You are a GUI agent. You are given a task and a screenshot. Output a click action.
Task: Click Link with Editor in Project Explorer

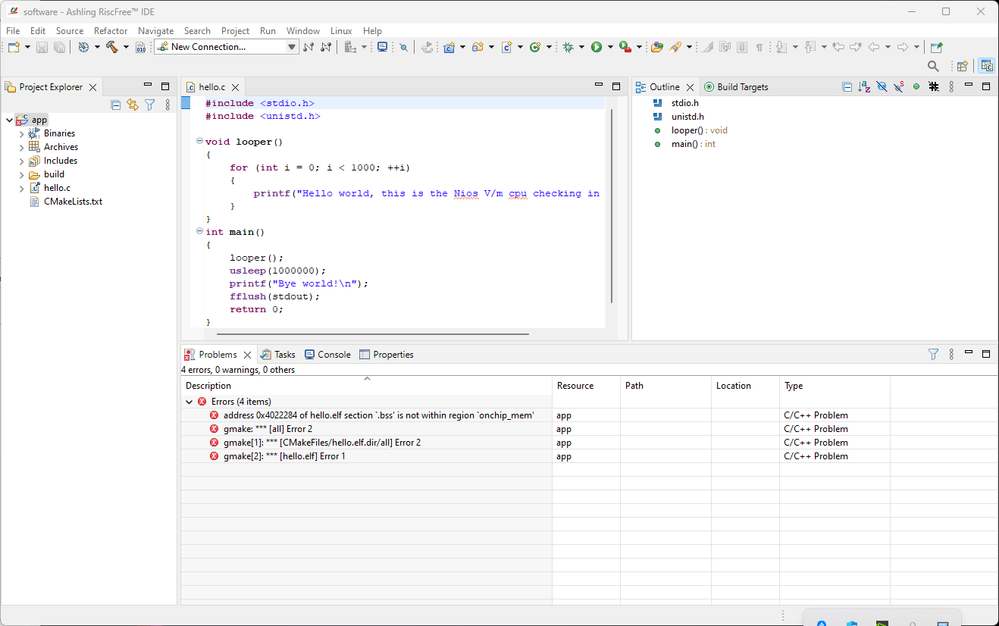pos(132,105)
